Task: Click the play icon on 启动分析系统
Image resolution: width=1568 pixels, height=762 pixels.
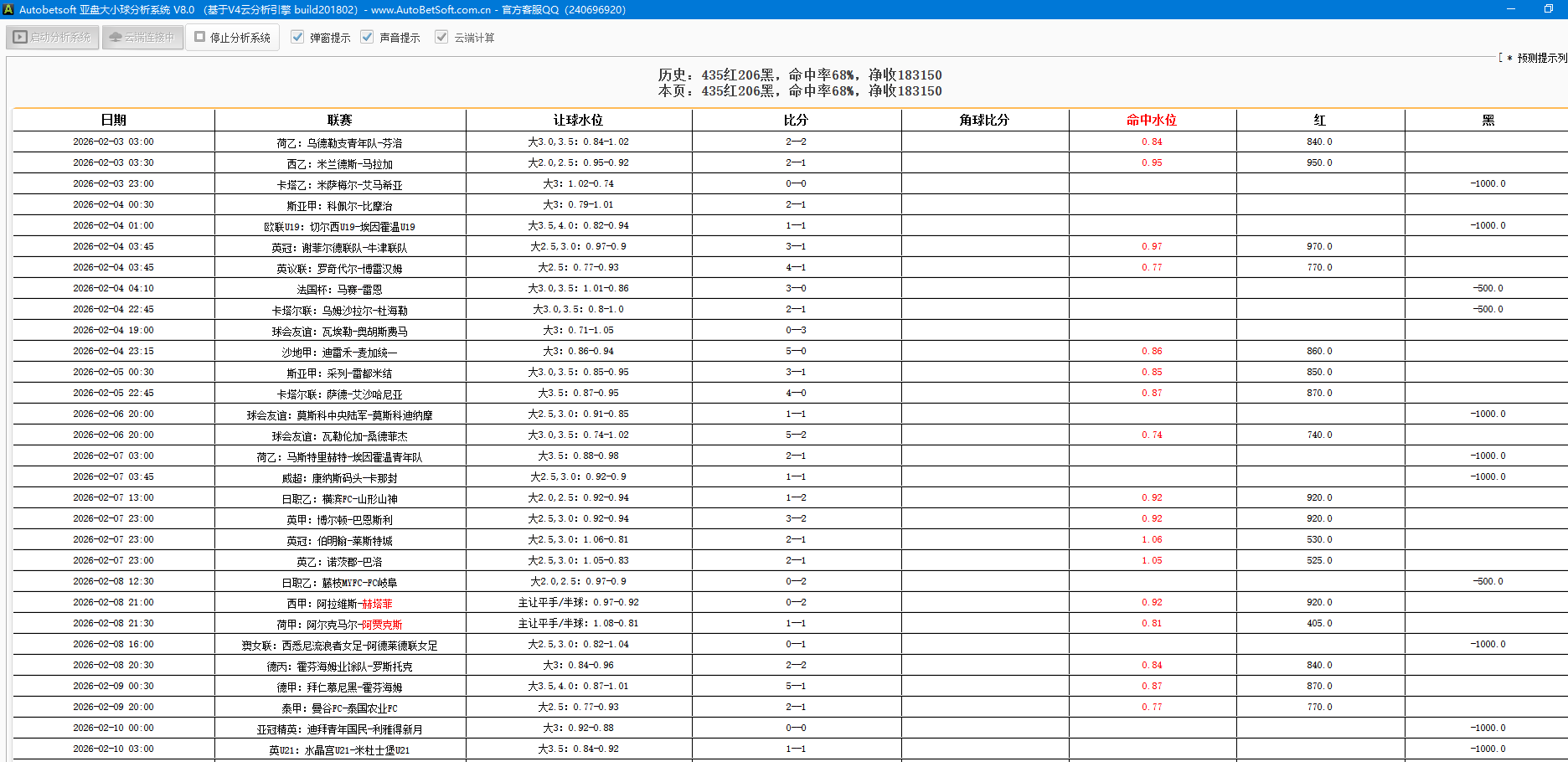Action: tap(20, 38)
